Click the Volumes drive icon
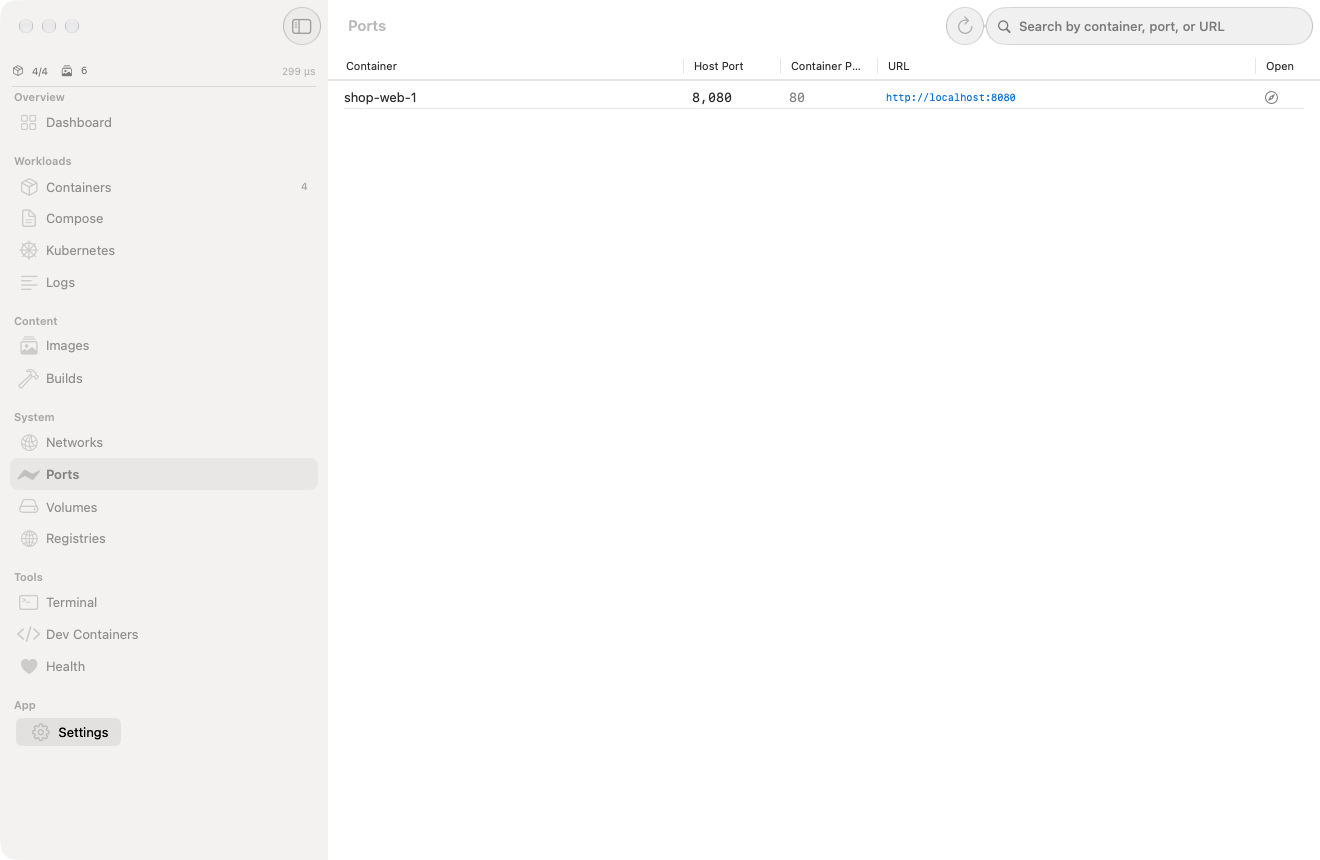The height and width of the screenshot is (860, 1320). (29, 507)
